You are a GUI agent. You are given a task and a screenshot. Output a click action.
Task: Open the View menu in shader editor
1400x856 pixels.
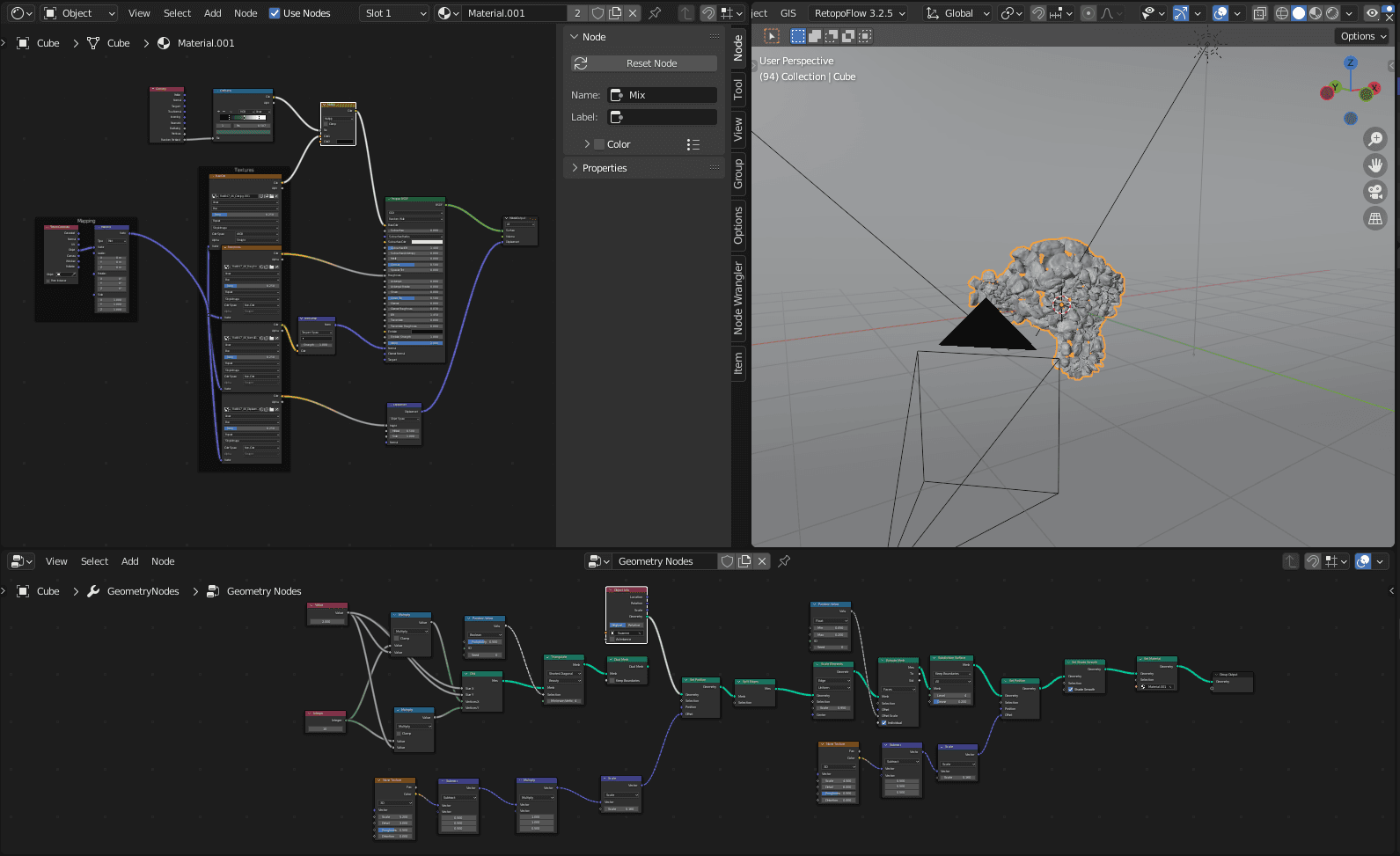(x=139, y=13)
